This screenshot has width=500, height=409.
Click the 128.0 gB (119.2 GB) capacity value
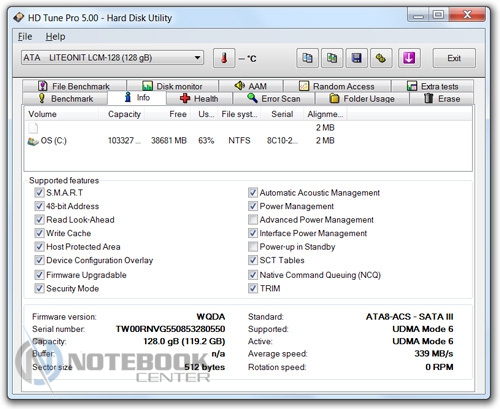coord(184,342)
